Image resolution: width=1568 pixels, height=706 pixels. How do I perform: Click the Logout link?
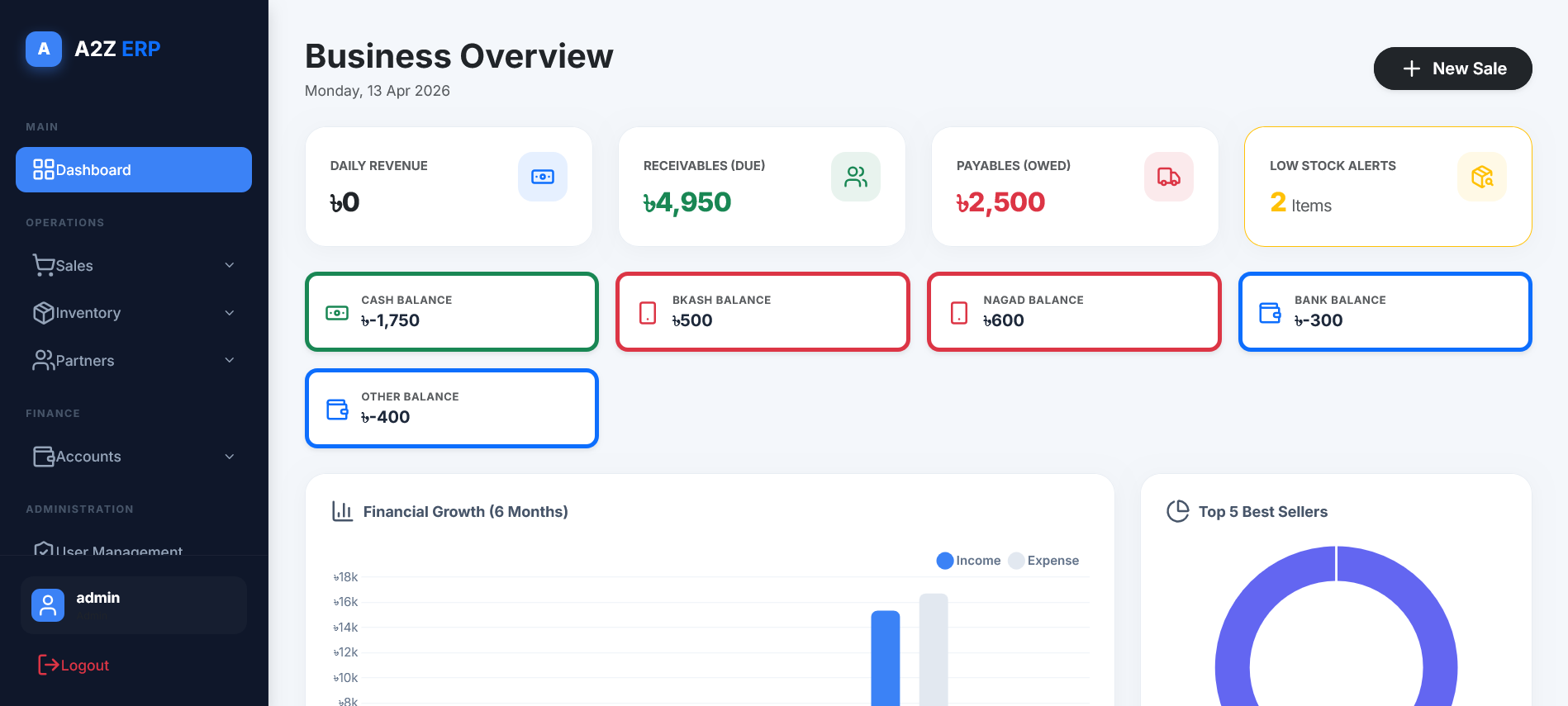point(74,665)
